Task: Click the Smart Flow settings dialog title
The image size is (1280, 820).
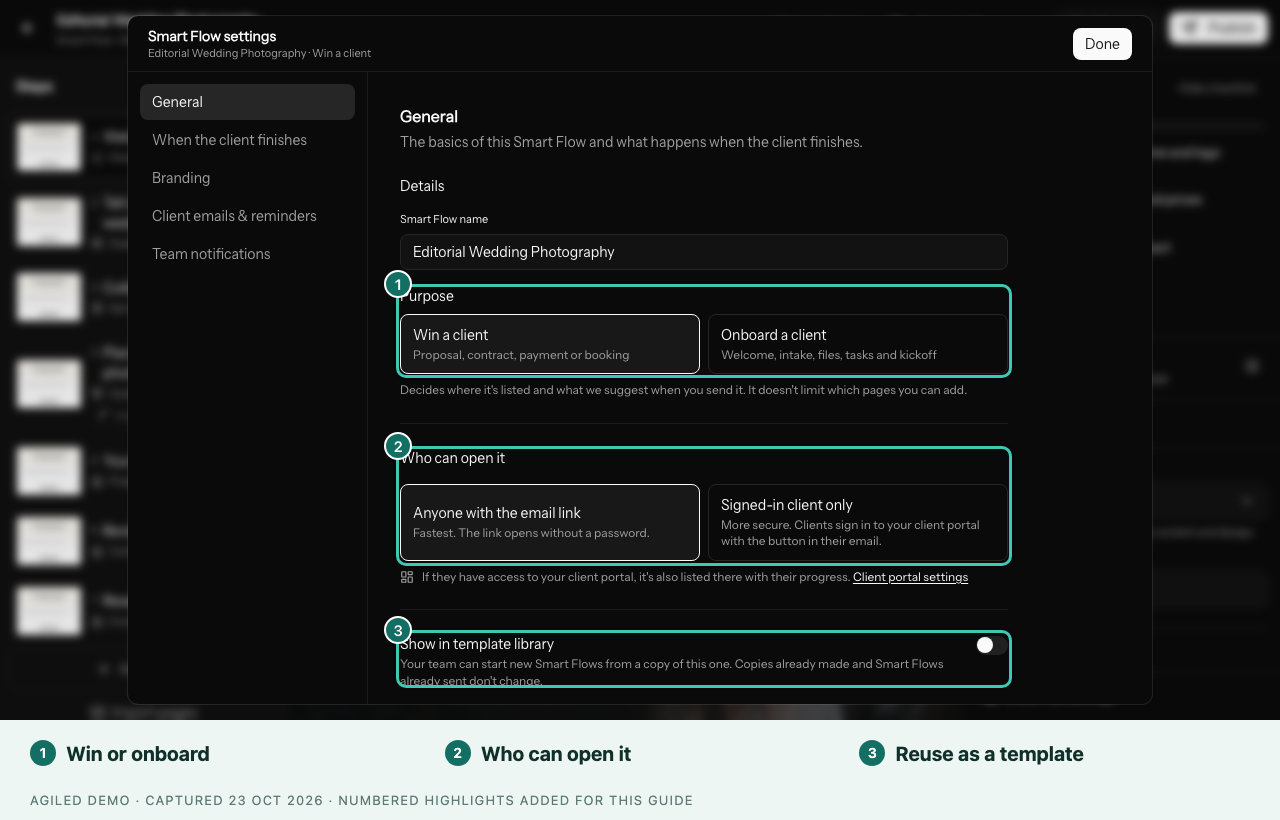Action: tap(212, 36)
